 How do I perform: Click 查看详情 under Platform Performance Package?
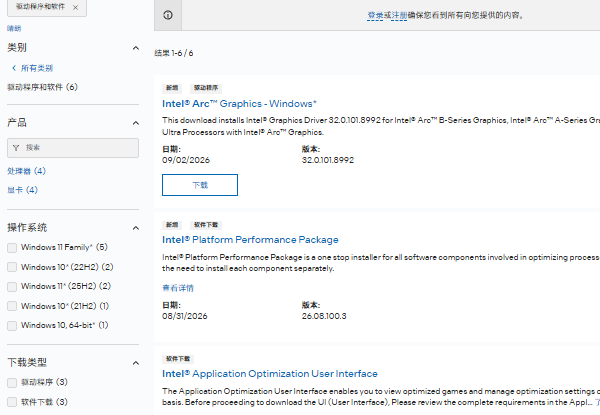pos(178,288)
